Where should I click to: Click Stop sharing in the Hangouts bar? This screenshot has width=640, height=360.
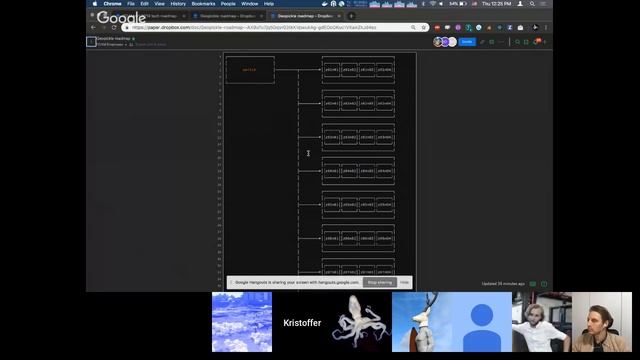tap(380, 282)
